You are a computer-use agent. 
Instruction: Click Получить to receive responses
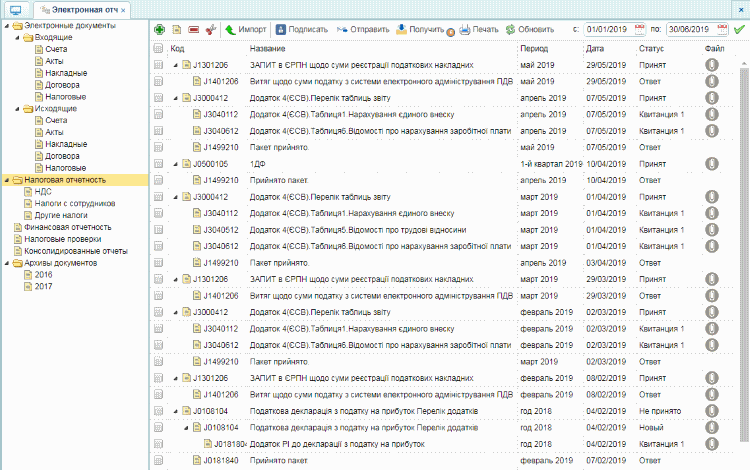pyautogui.click(x=420, y=30)
